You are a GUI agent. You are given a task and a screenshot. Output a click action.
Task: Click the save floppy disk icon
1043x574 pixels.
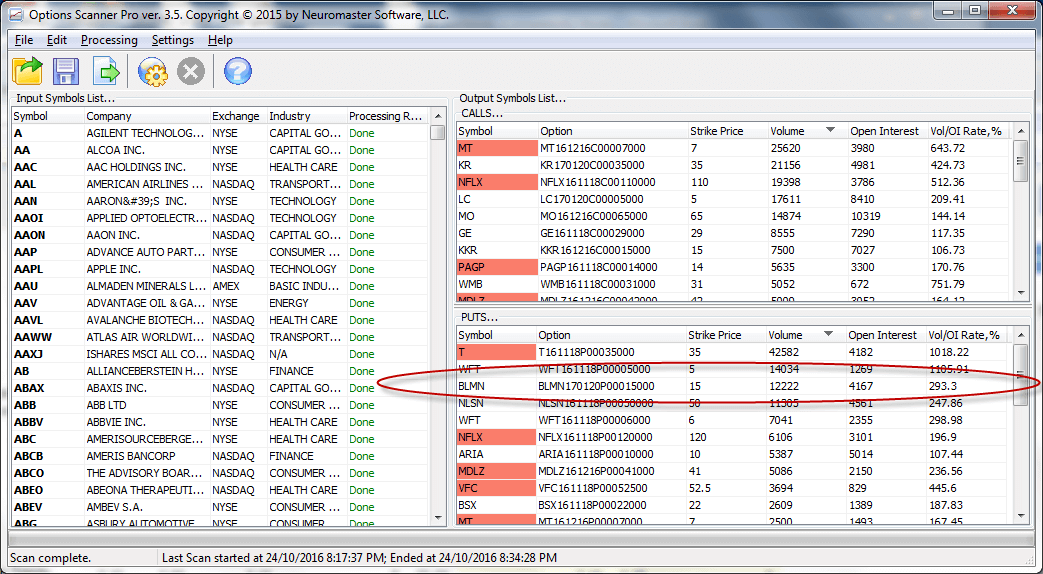click(66, 71)
